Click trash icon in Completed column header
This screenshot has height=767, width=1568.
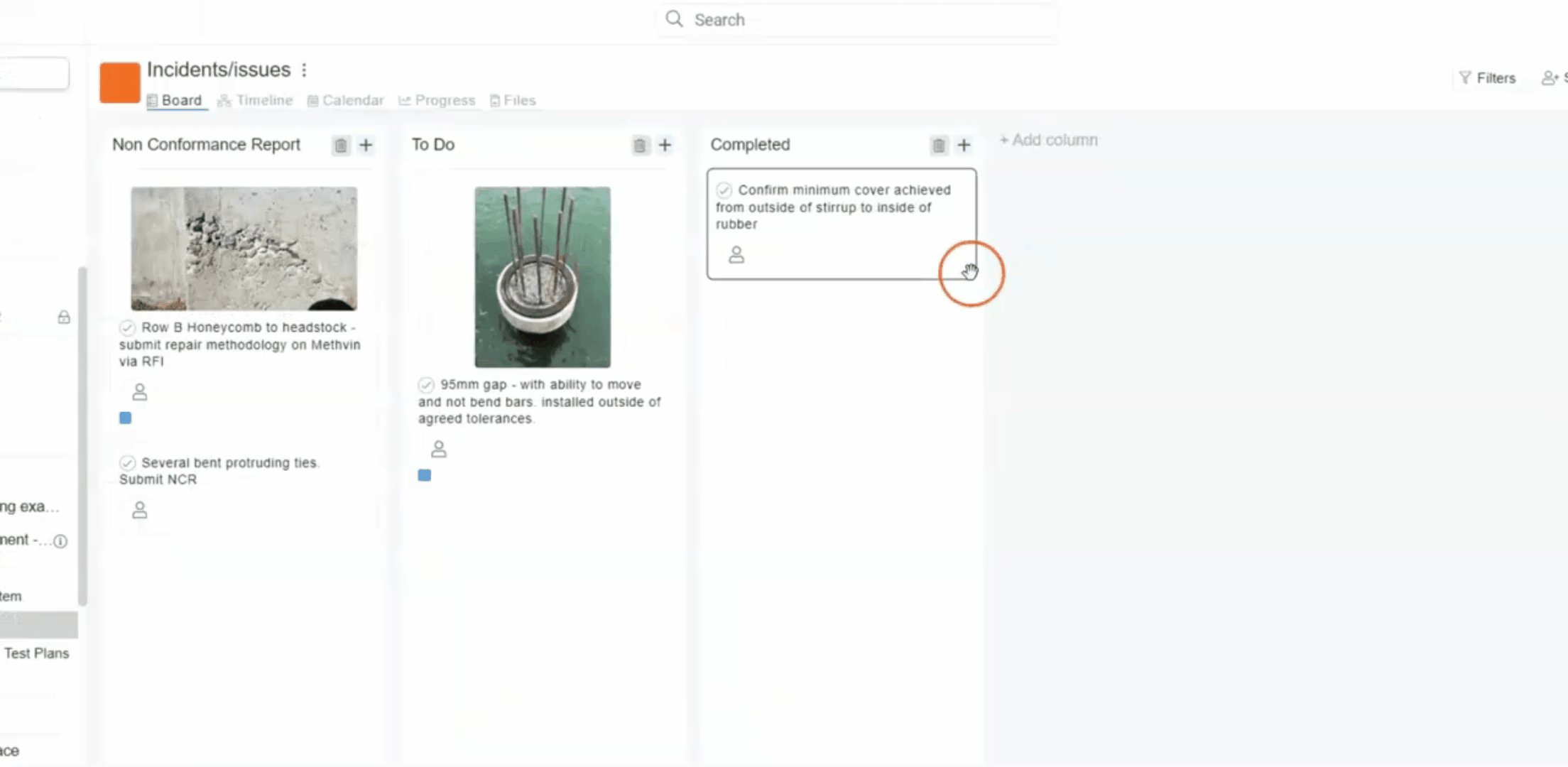[x=939, y=146]
